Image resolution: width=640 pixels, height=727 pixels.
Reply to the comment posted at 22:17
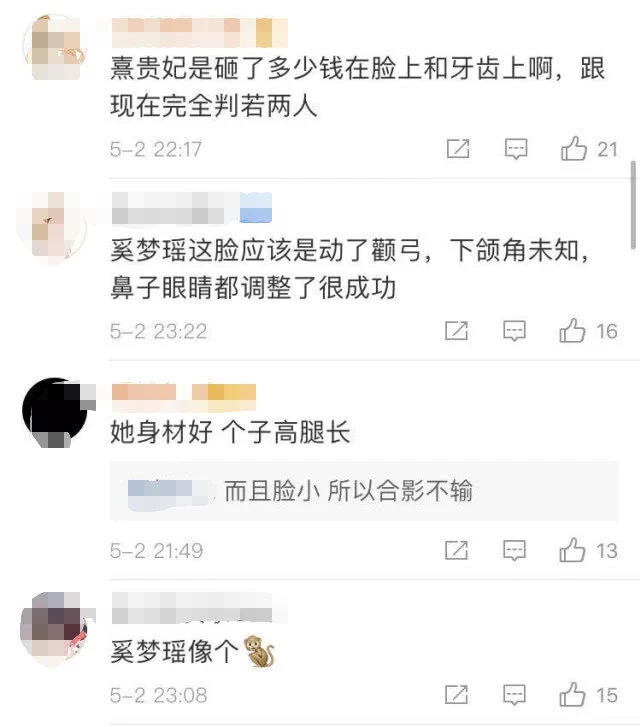point(516,149)
